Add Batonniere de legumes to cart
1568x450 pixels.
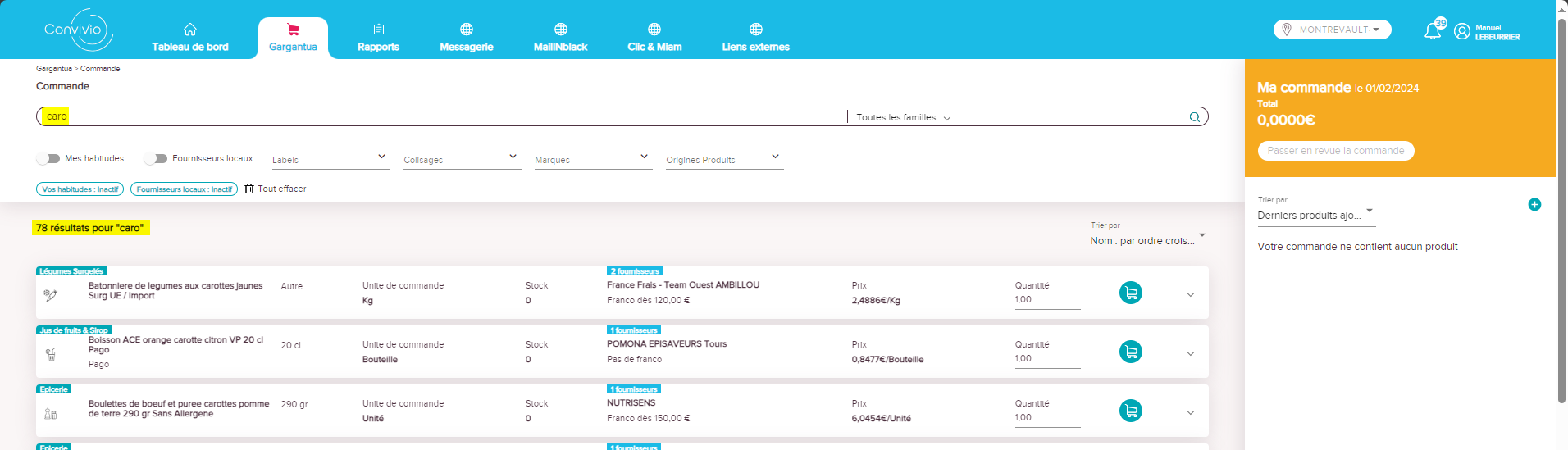click(x=1131, y=293)
